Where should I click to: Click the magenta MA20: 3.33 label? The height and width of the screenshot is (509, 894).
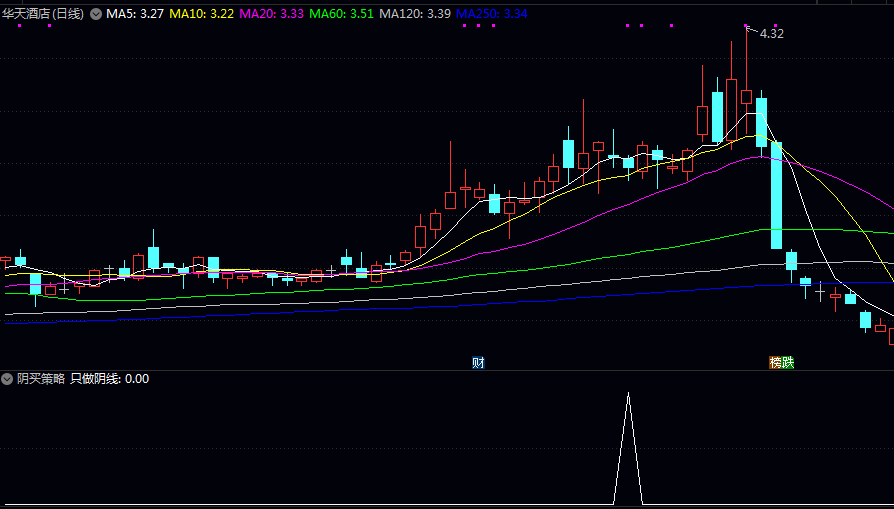click(272, 14)
